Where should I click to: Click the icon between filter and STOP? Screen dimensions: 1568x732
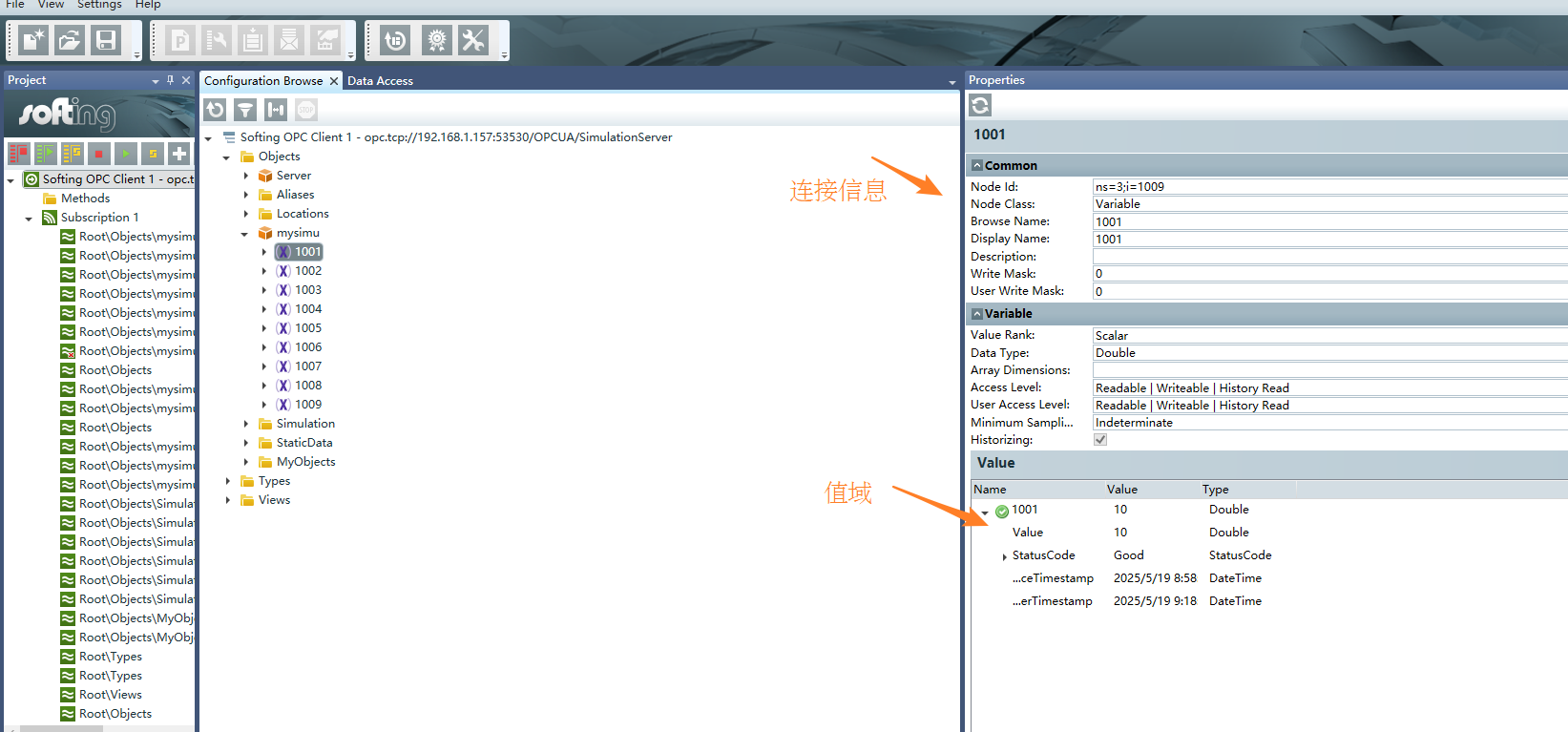pos(276,110)
